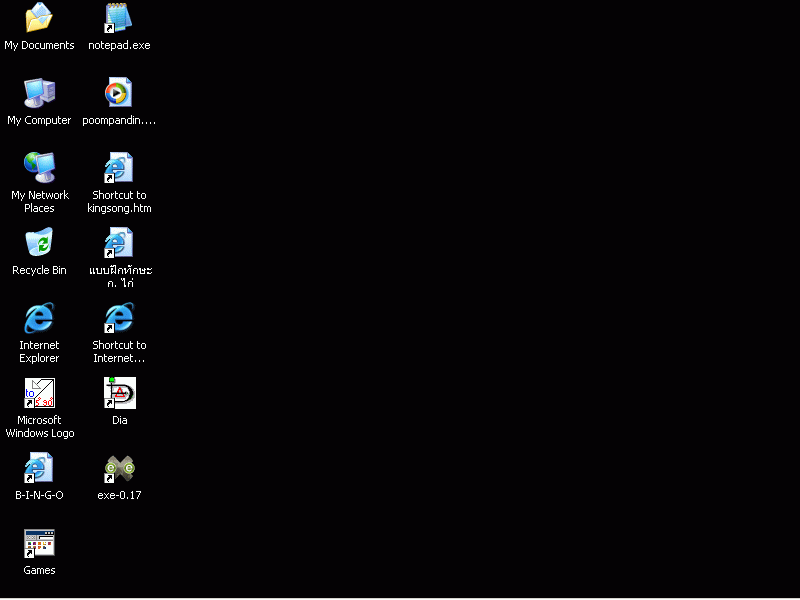The image size is (800, 600).
Task: Click the My Network Places icon
Action: (39, 168)
